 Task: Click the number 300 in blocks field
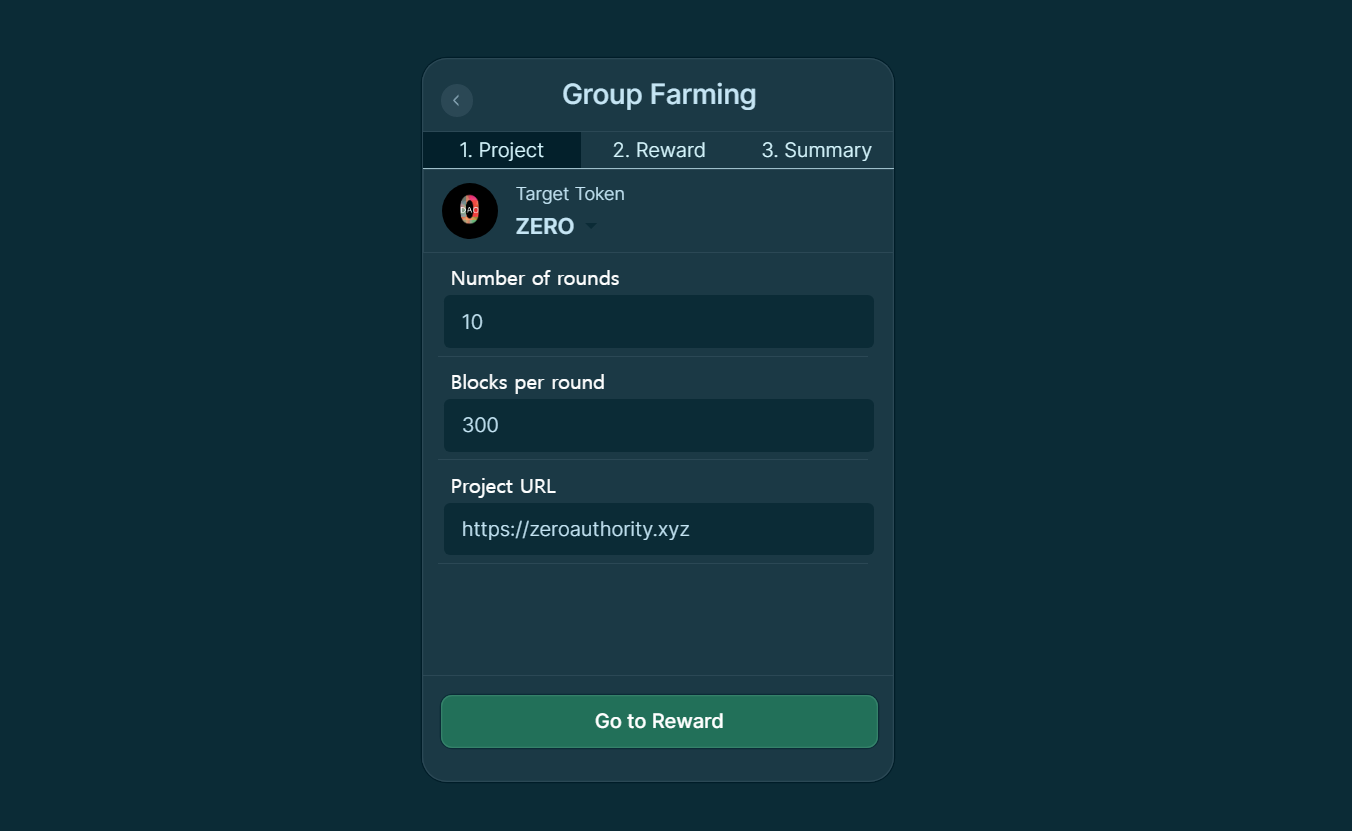[480, 425]
